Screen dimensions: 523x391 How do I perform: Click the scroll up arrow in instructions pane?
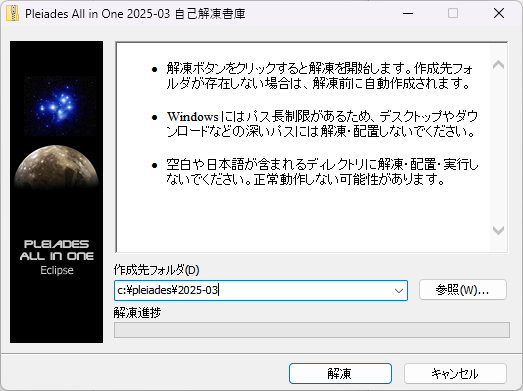[498, 64]
